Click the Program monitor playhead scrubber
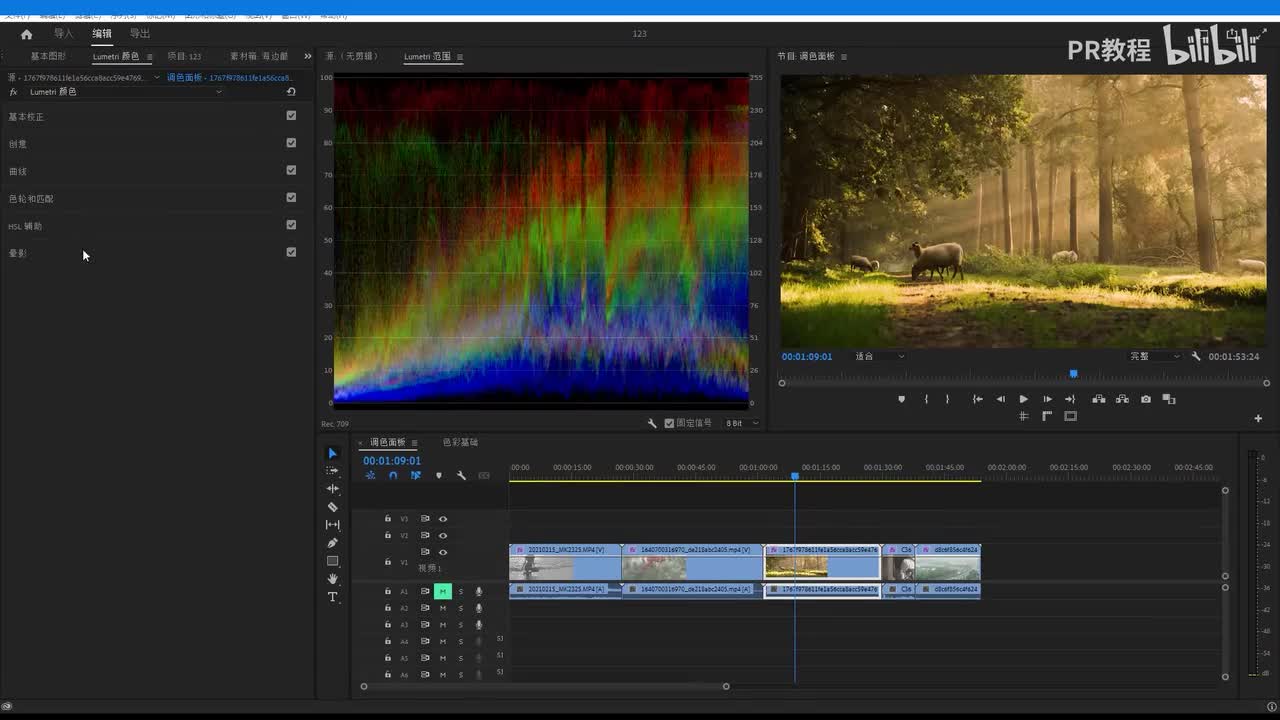 click(1073, 374)
